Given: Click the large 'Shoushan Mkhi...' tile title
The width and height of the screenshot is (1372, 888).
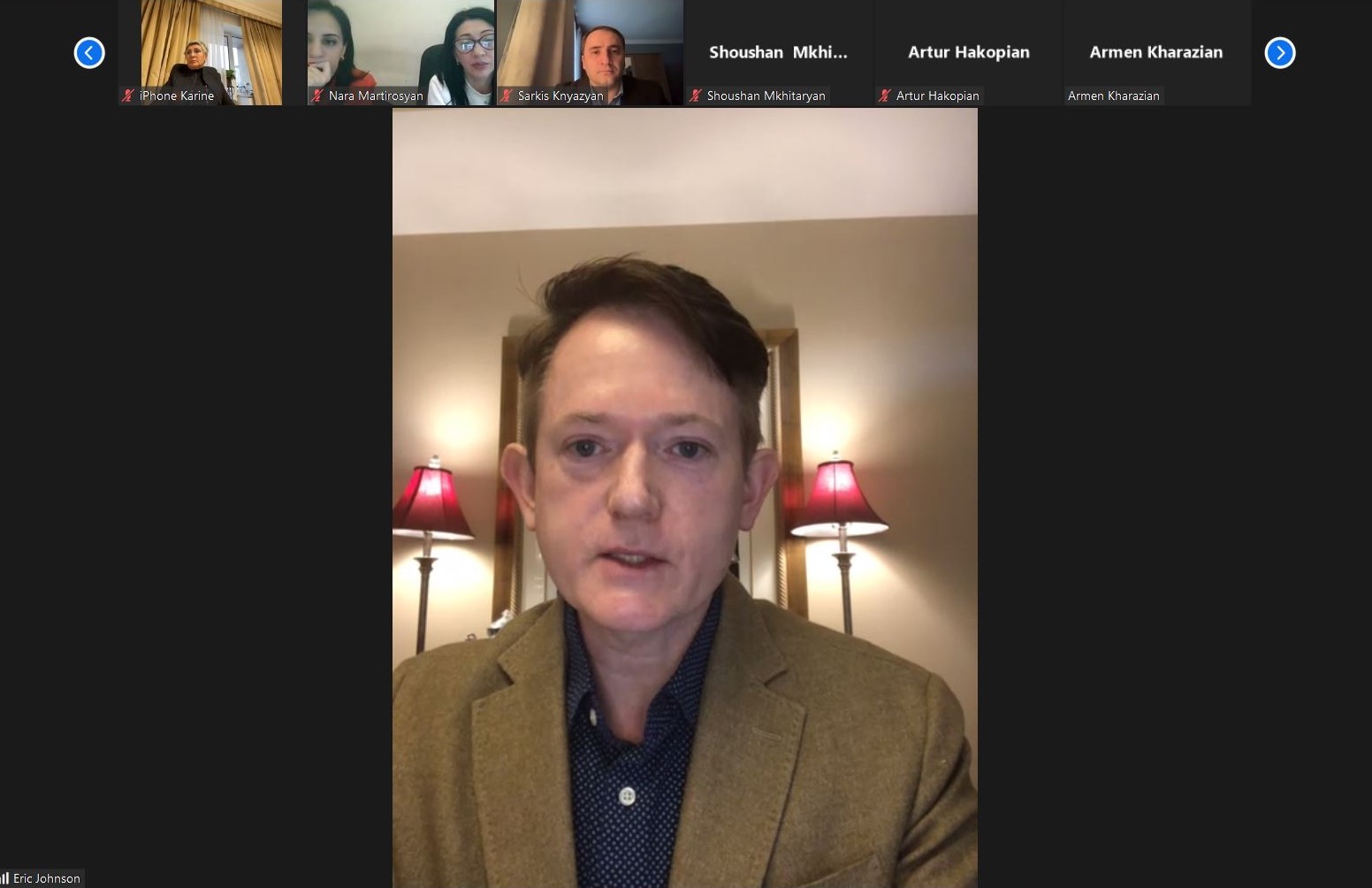Looking at the screenshot, I should pos(778,52).
